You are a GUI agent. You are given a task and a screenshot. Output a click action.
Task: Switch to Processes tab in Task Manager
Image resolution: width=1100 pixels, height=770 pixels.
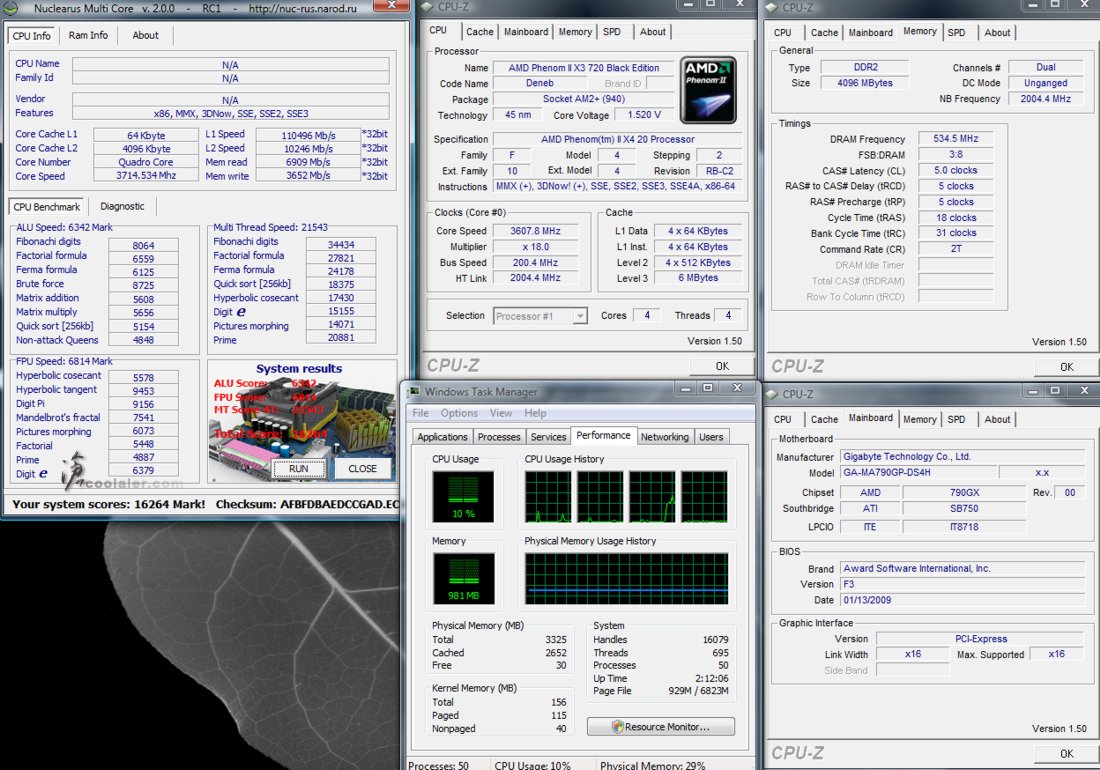pos(499,437)
